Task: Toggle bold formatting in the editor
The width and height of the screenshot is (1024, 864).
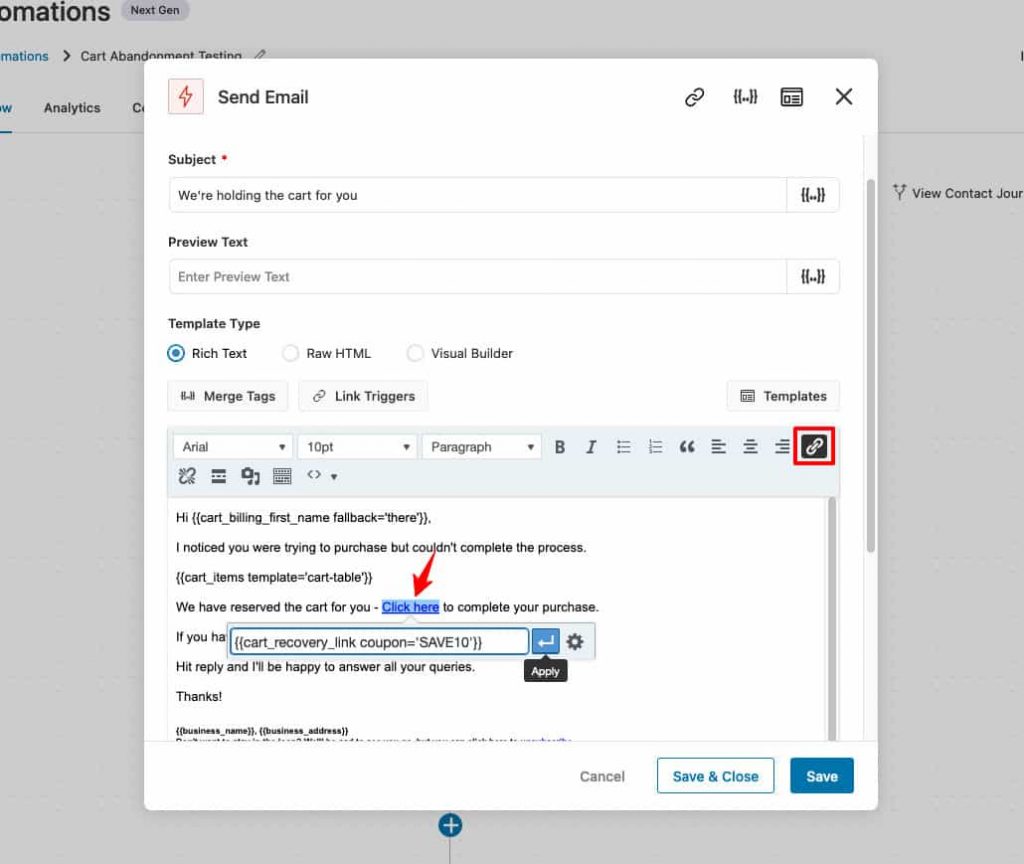Action: pos(560,447)
